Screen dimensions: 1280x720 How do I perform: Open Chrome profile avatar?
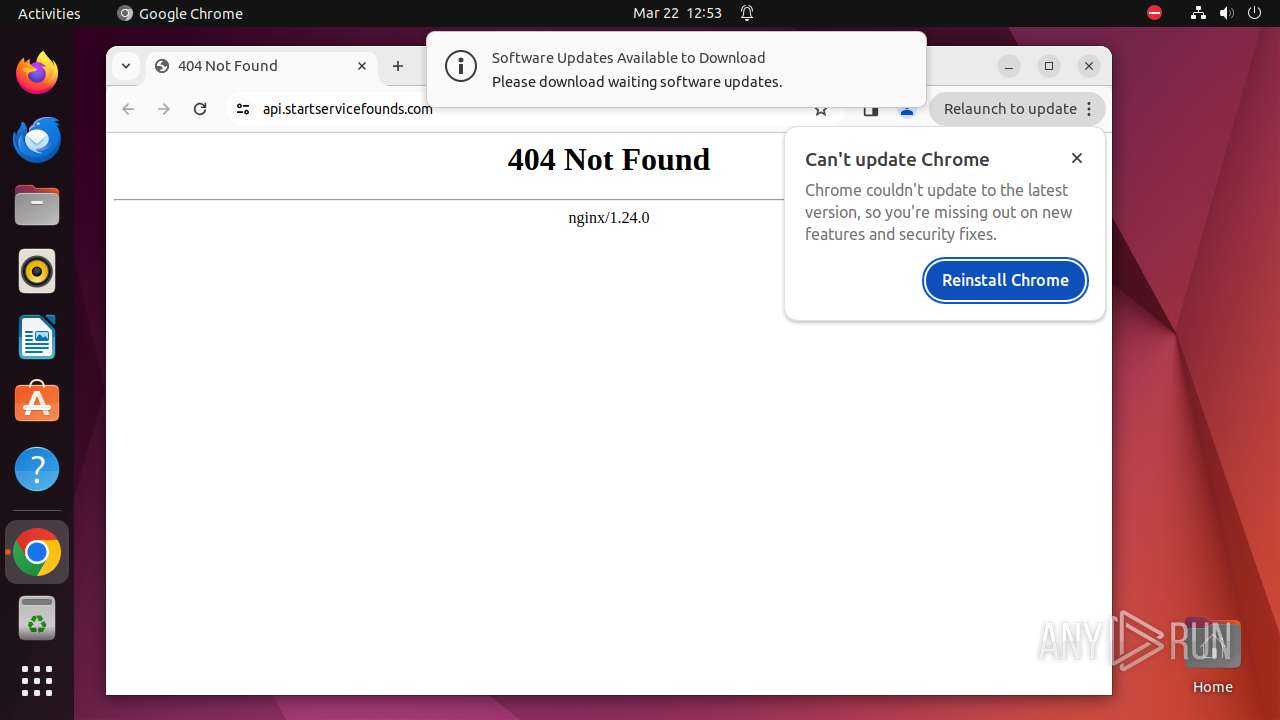click(x=907, y=110)
